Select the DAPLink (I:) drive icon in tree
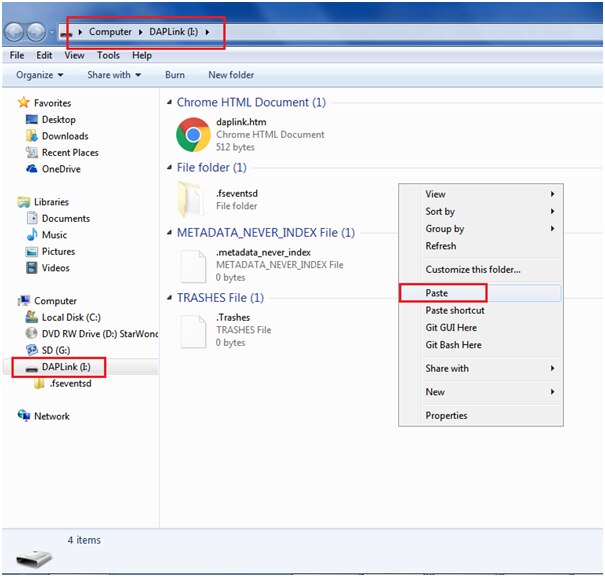This screenshot has width=605, height=577. 32,369
